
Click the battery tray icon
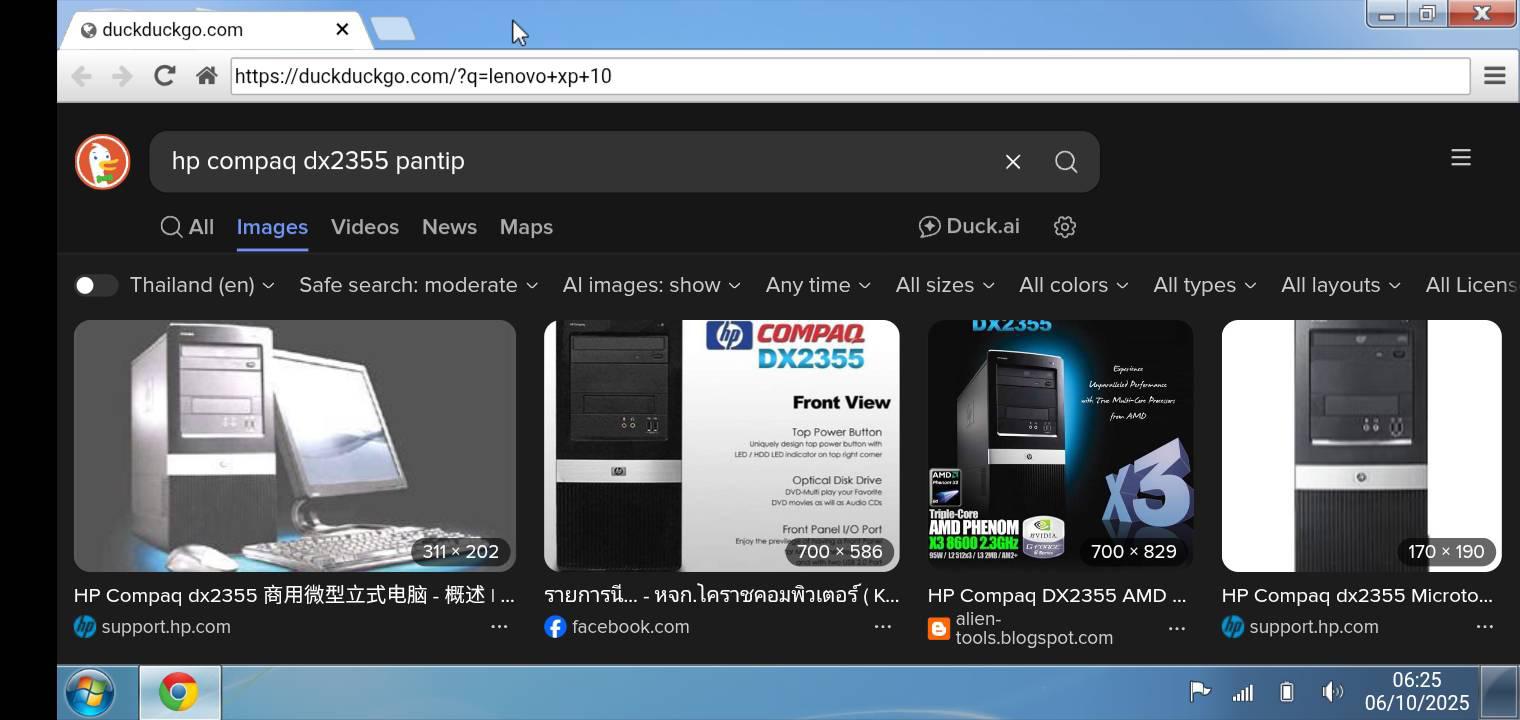(x=1287, y=692)
